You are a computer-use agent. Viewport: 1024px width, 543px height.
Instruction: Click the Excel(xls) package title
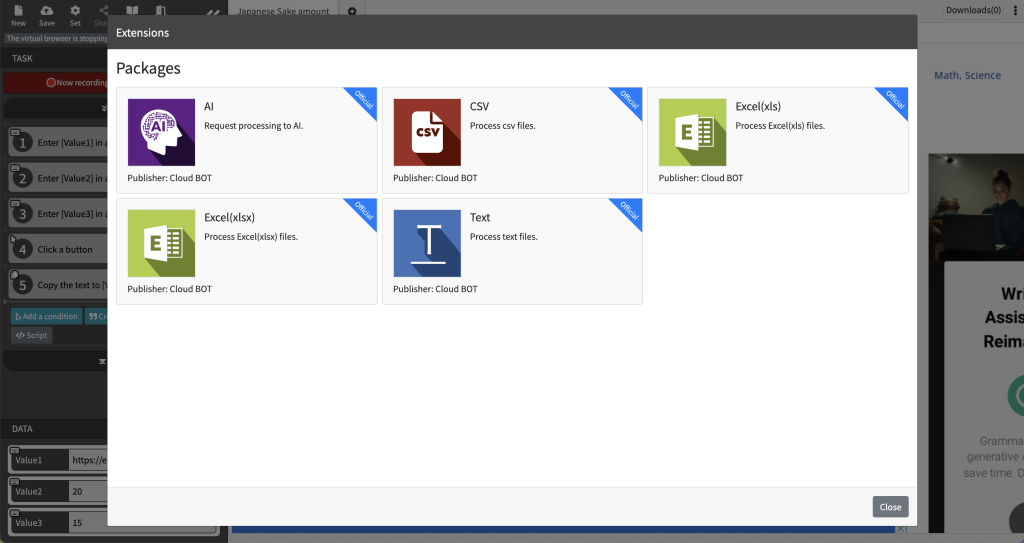pyautogui.click(x=758, y=107)
